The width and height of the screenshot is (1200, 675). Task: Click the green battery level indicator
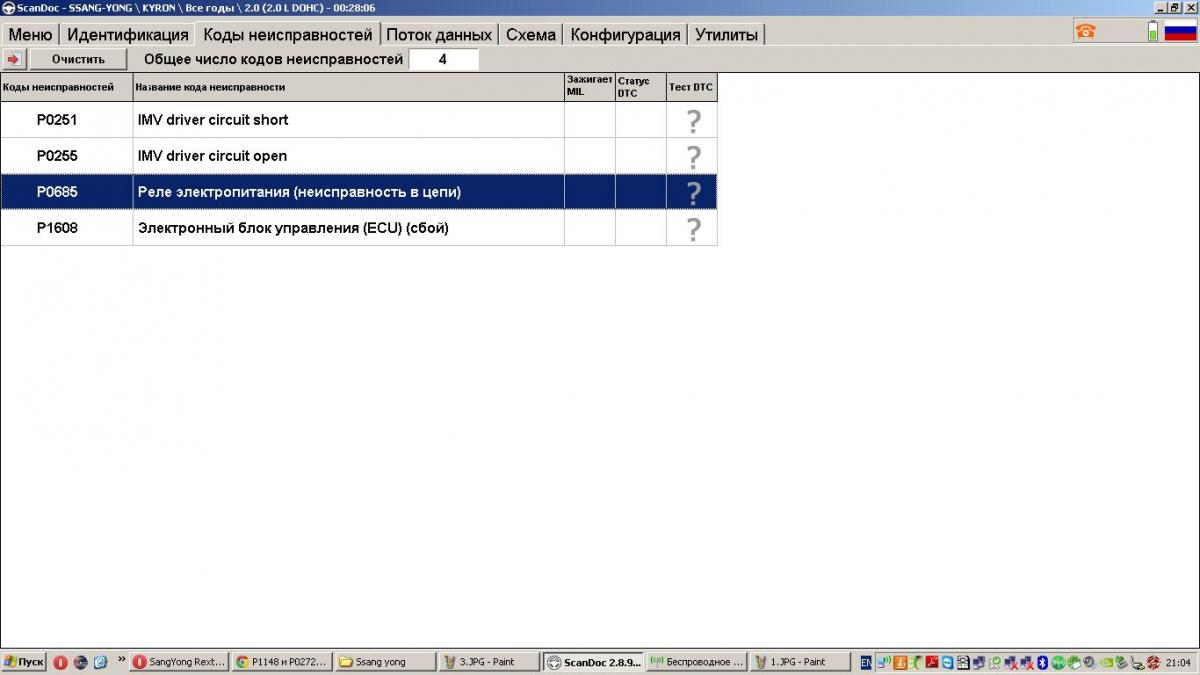pyautogui.click(x=1152, y=31)
